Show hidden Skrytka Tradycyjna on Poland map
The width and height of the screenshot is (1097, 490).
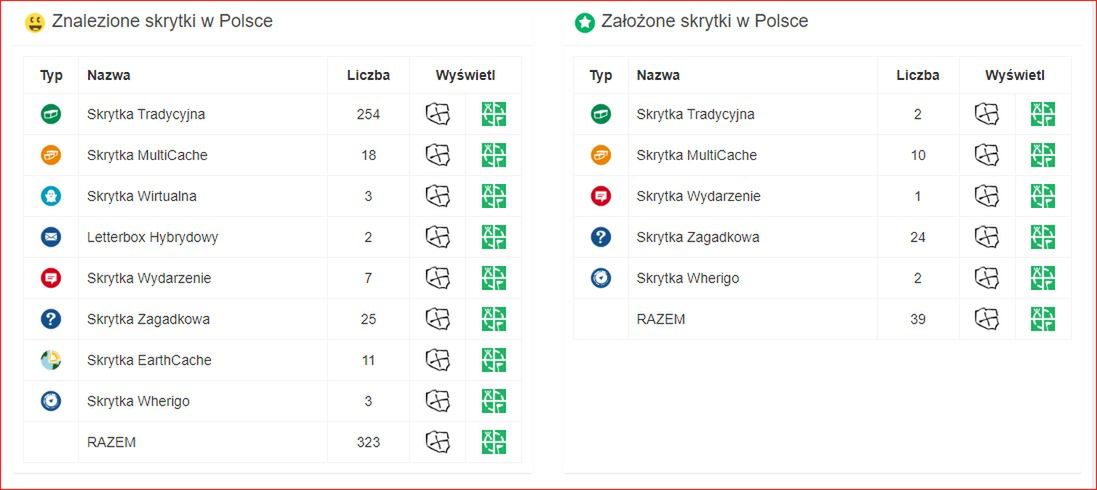point(987,114)
